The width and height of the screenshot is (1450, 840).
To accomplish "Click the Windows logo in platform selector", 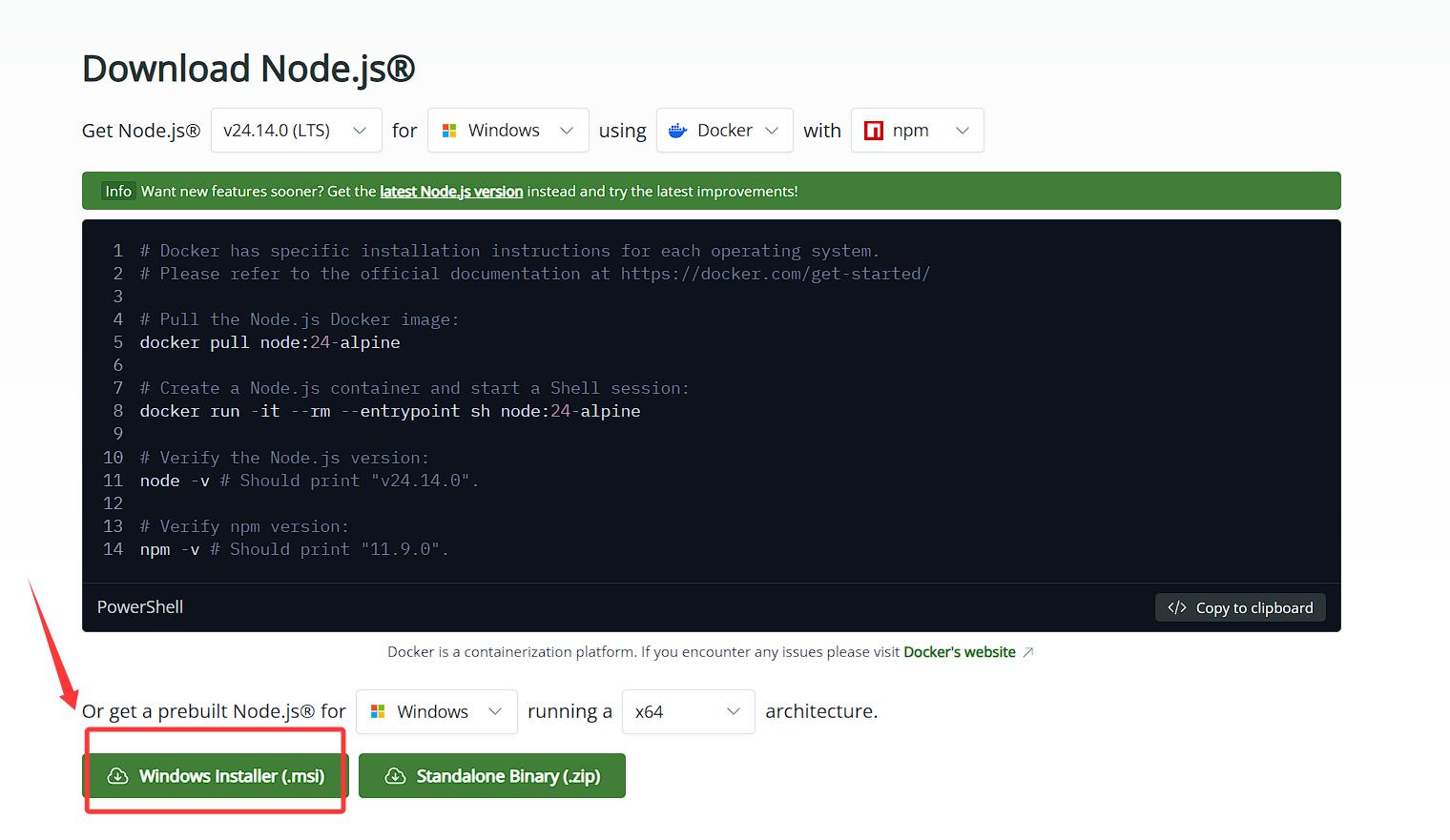I will pyautogui.click(x=449, y=131).
